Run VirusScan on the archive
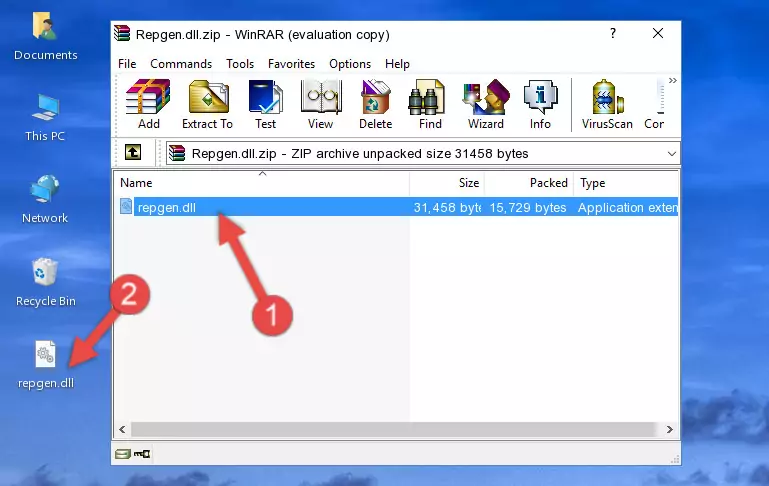This screenshot has height=486, width=769. coord(607,104)
